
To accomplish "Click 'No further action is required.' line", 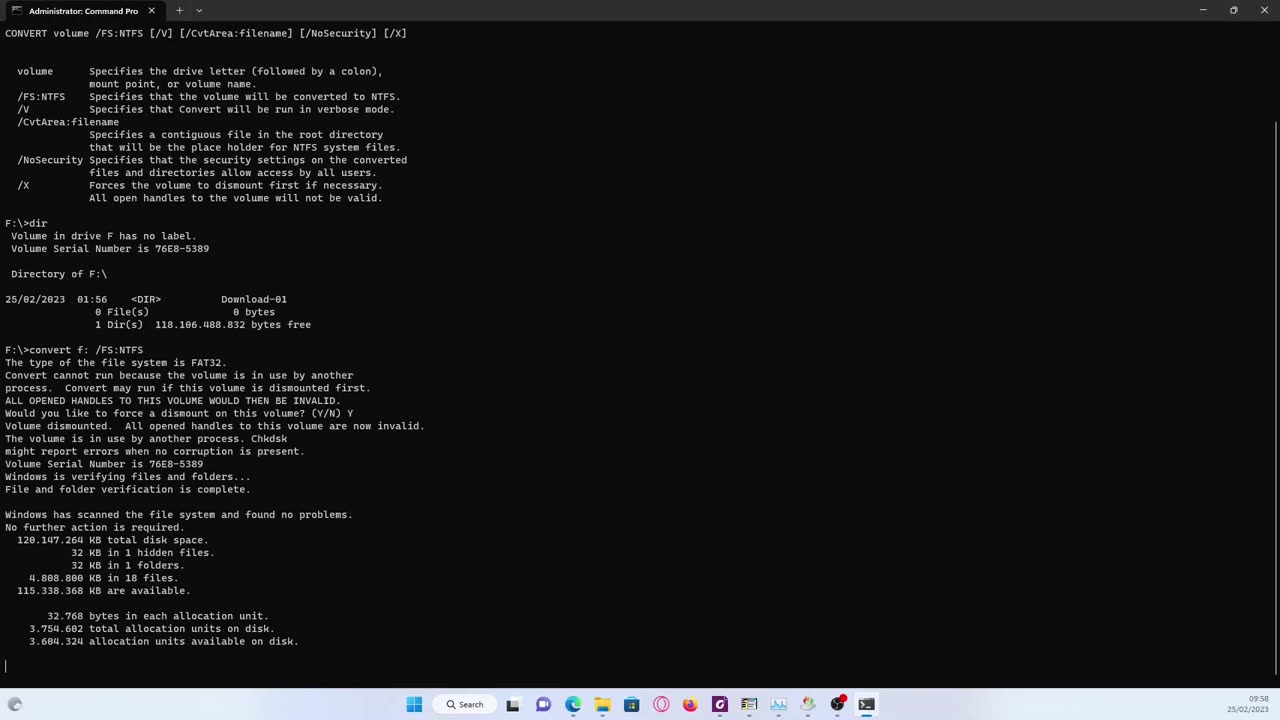I will tap(95, 527).
